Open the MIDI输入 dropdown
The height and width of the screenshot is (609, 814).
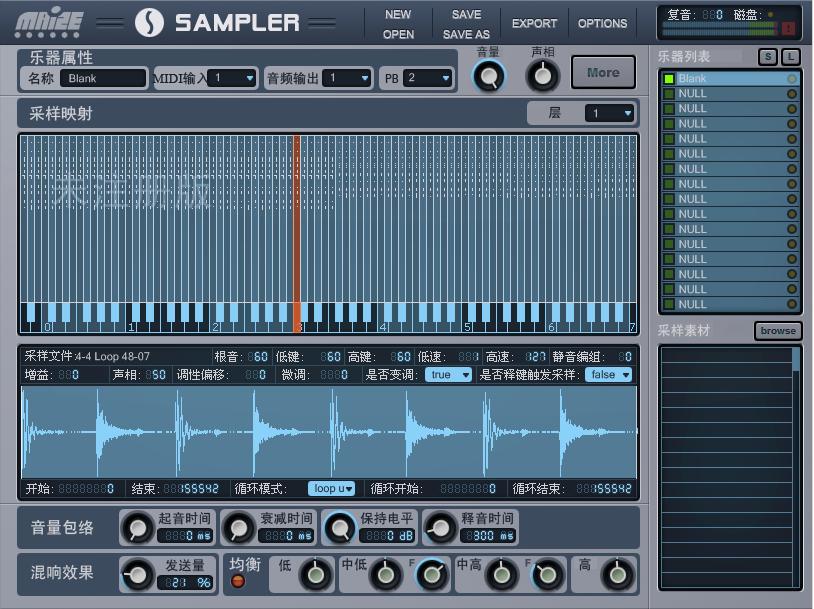click(232, 78)
